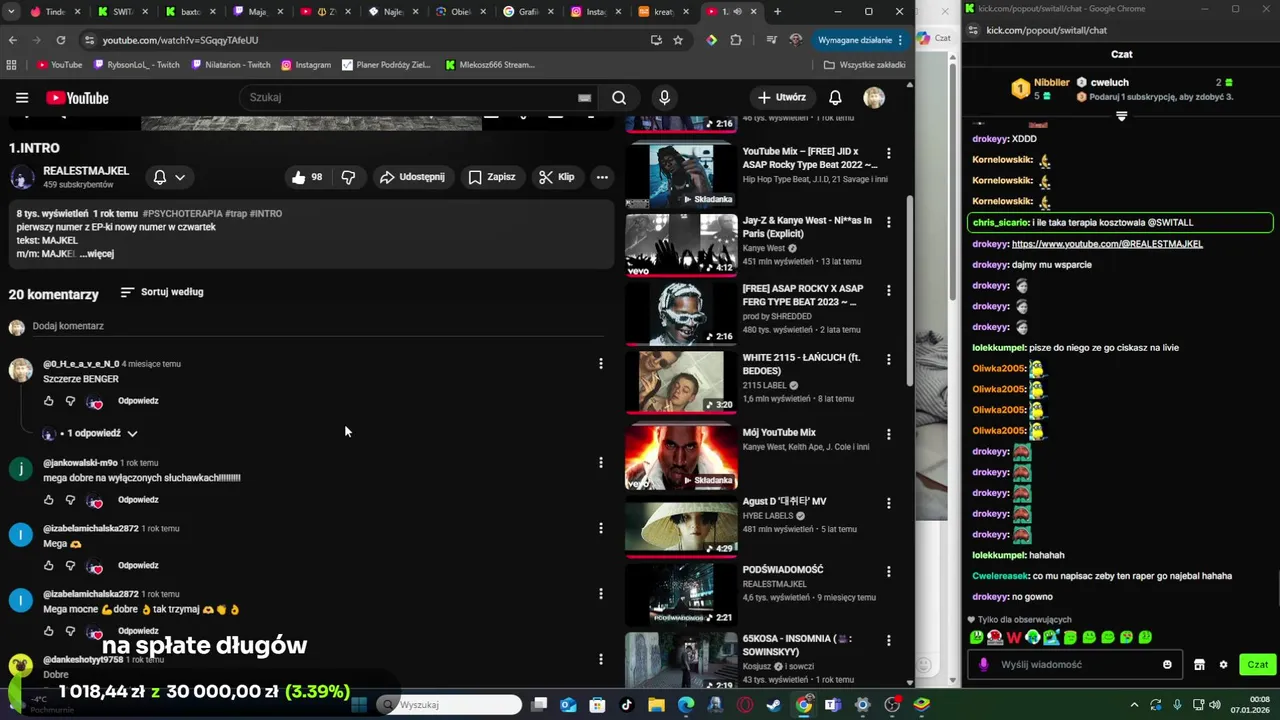Open the Planer Podróży bookmark

(x=386, y=65)
